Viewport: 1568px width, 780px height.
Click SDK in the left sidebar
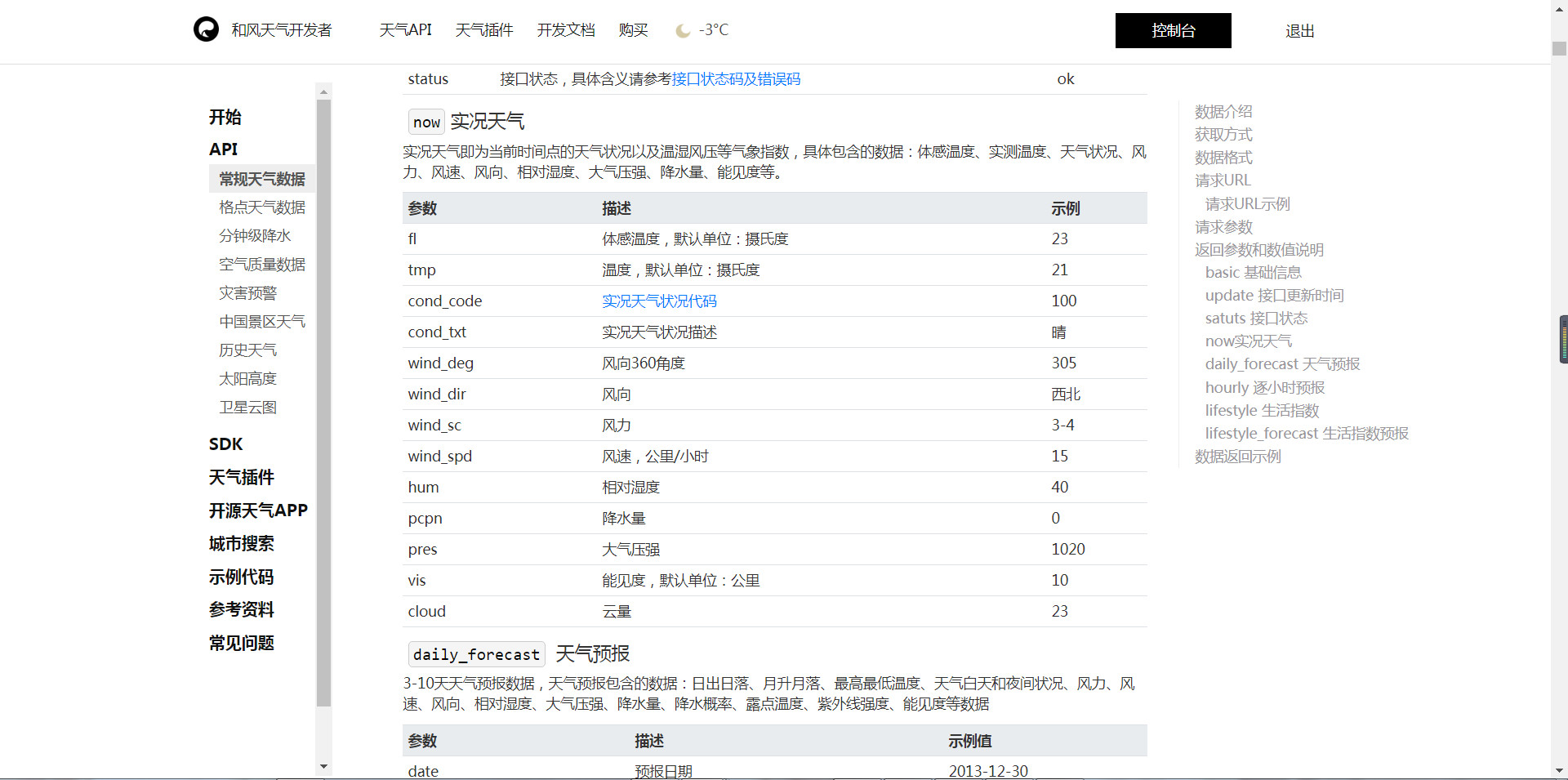pos(225,443)
